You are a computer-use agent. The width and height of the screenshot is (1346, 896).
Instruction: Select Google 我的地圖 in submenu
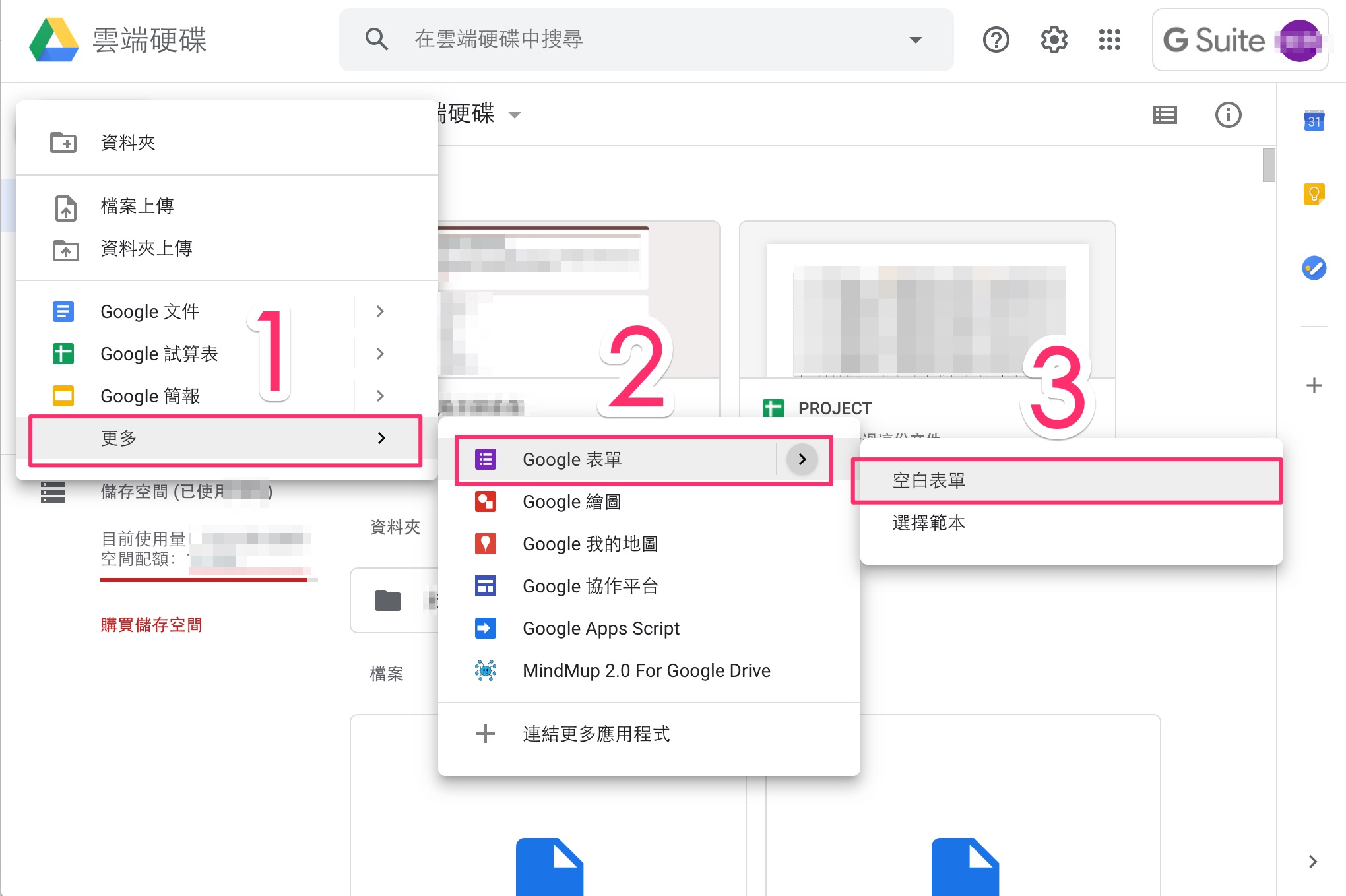click(x=649, y=544)
